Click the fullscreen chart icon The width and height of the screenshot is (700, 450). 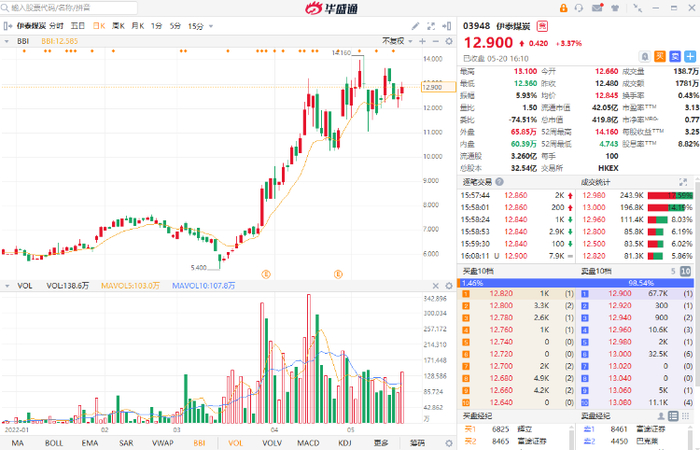[x=431, y=26]
